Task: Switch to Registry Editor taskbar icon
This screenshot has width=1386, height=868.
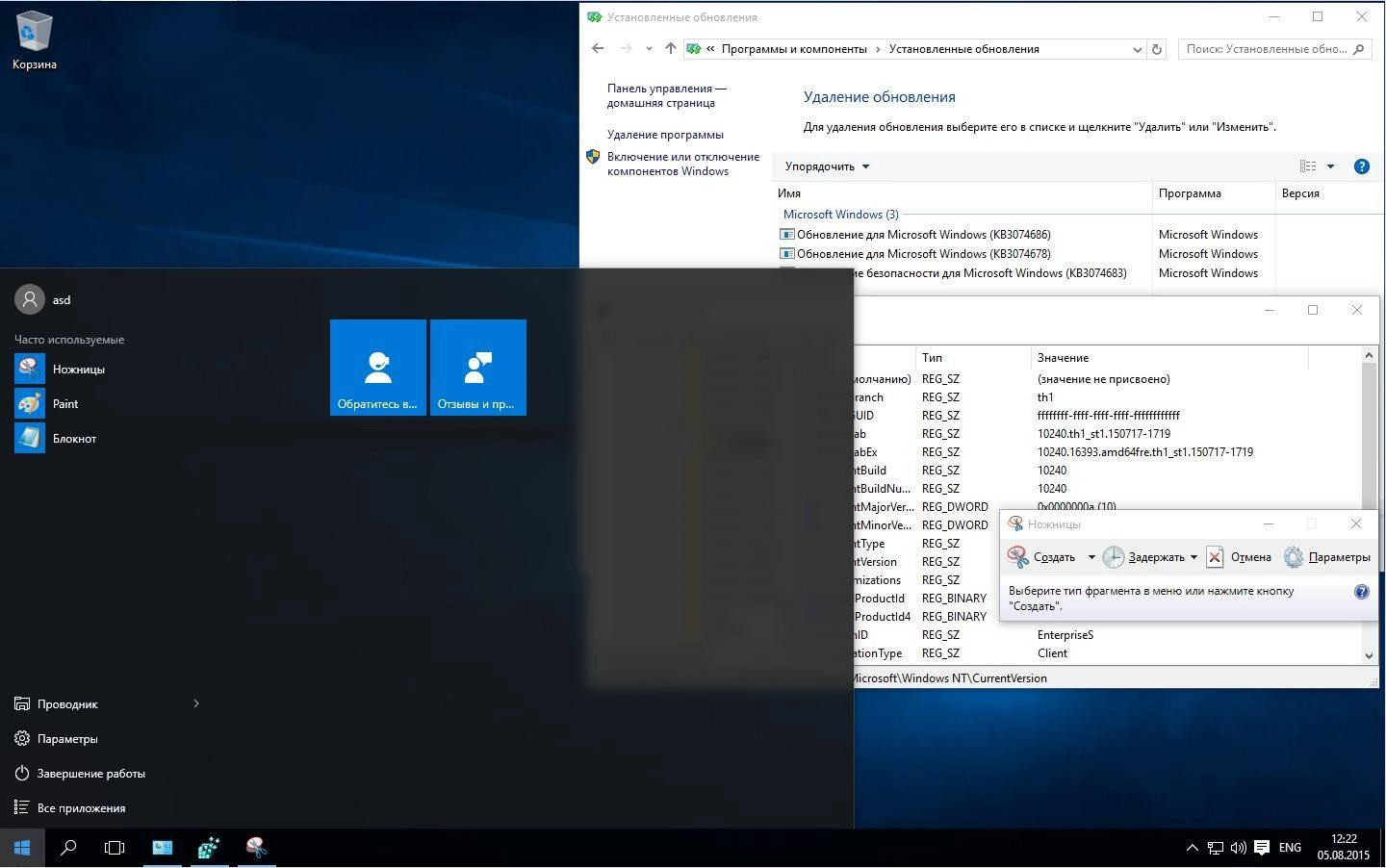Action: click(209, 848)
